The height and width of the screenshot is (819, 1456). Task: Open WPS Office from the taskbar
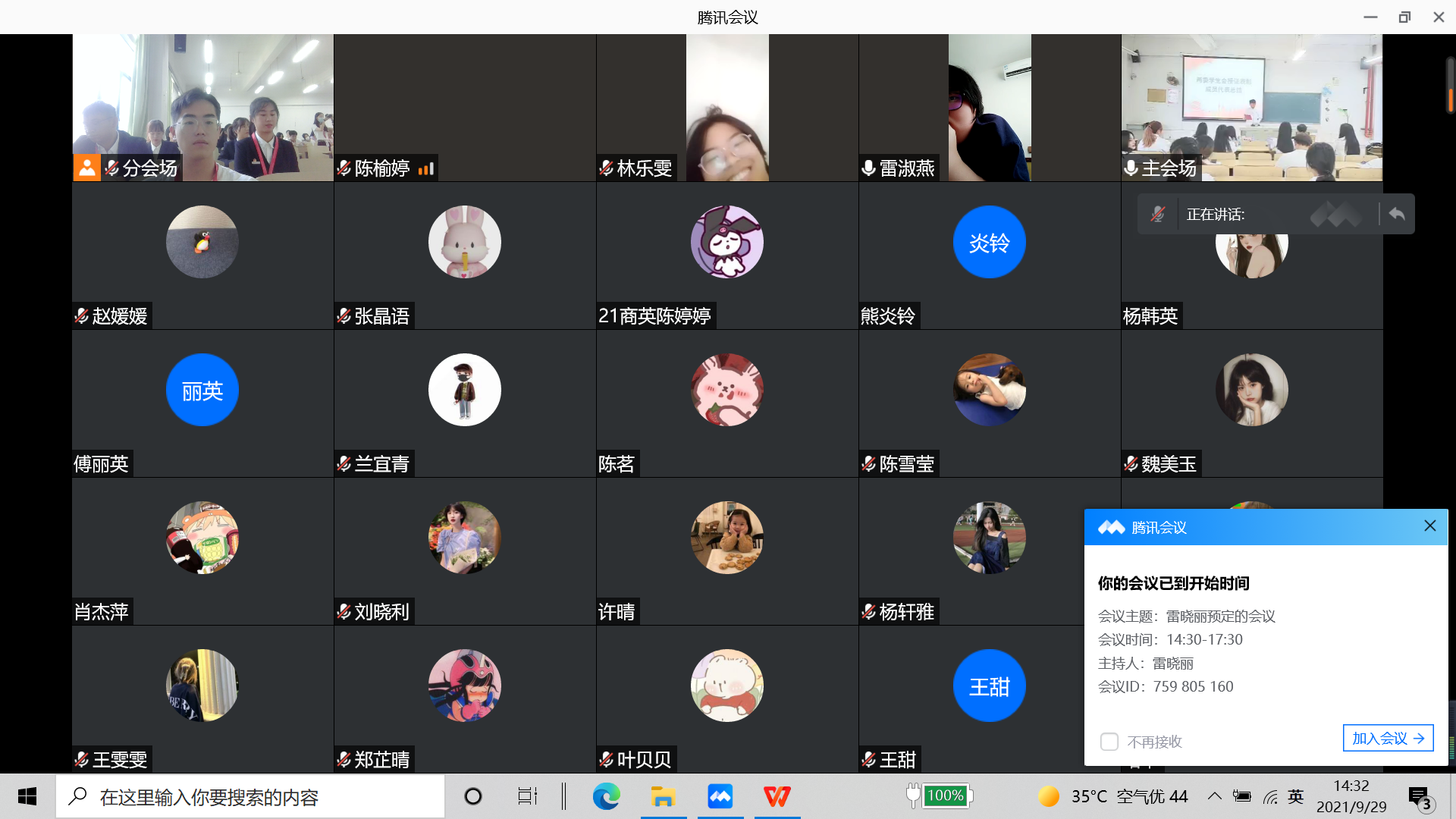point(777,796)
